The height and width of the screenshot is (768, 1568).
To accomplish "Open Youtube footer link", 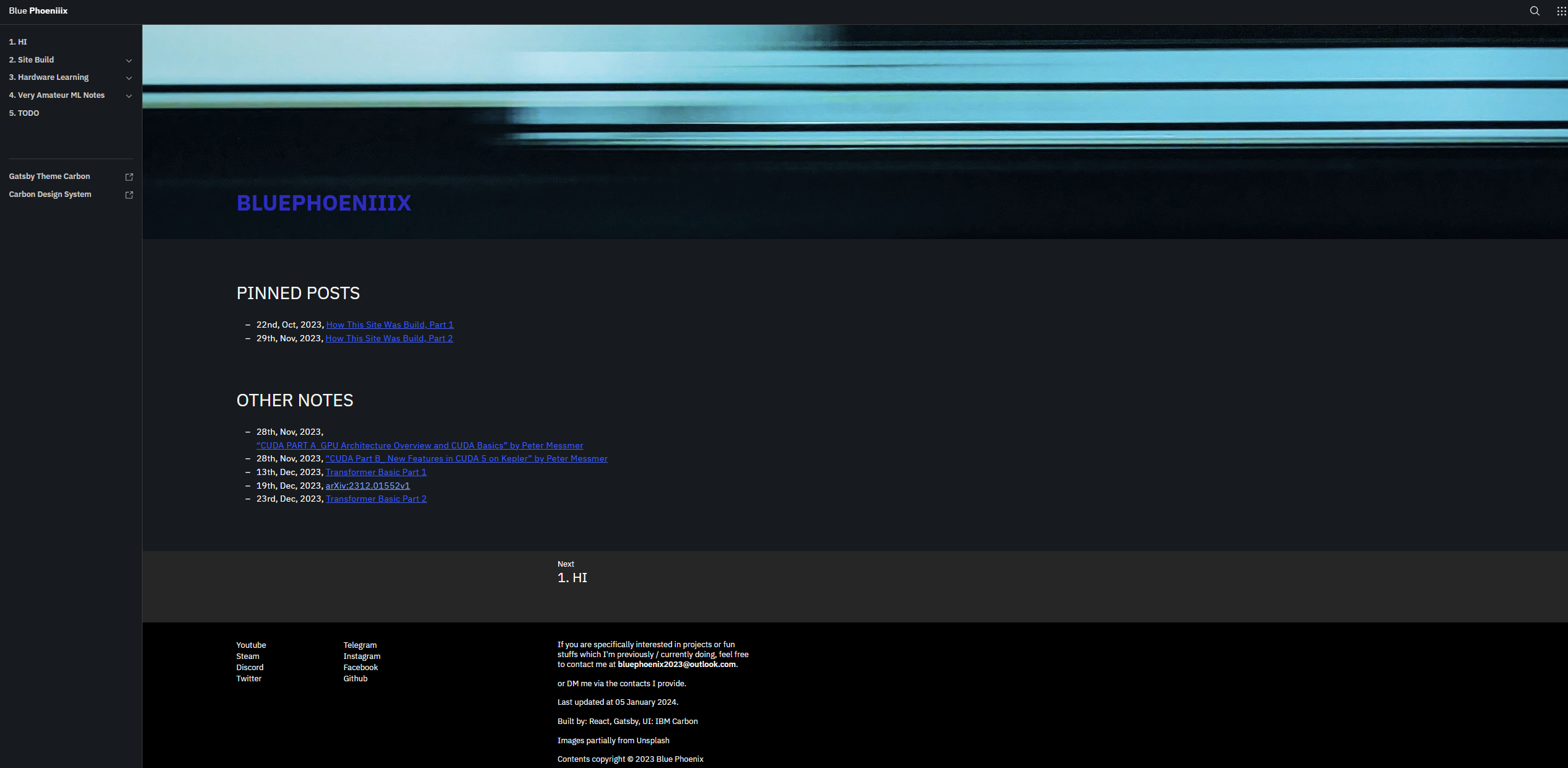I will click(251, 645).
